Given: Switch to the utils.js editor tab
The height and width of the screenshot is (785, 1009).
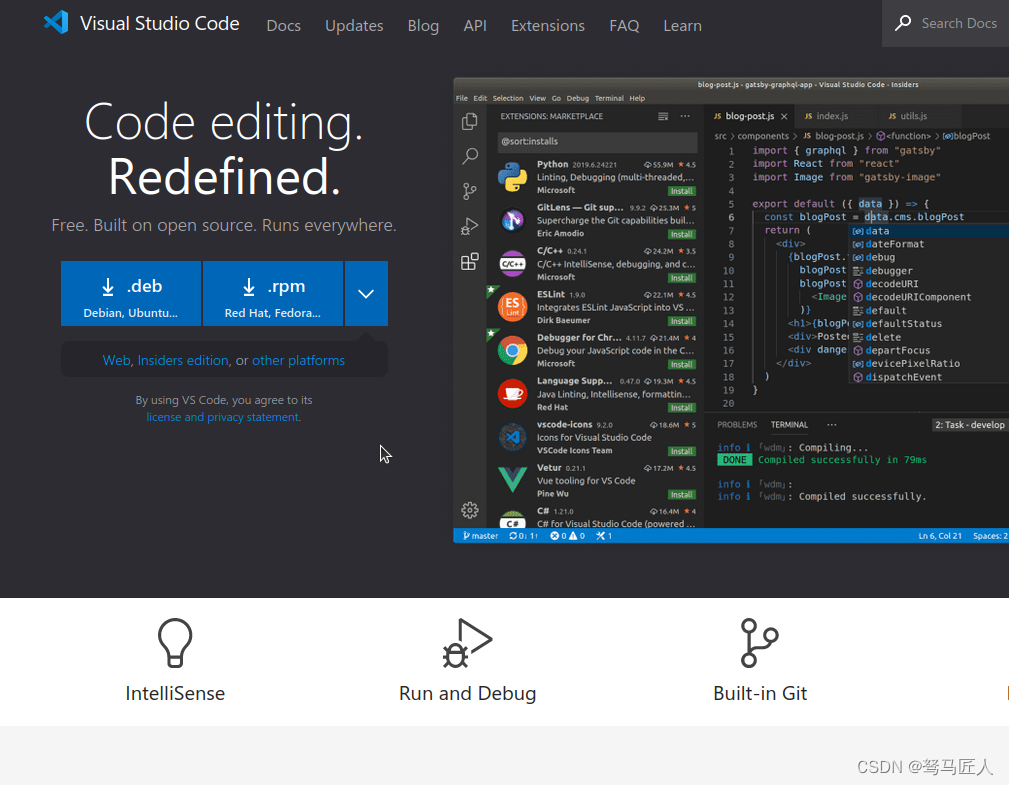Looking at the screenshot, I should (x=913, y=116).
